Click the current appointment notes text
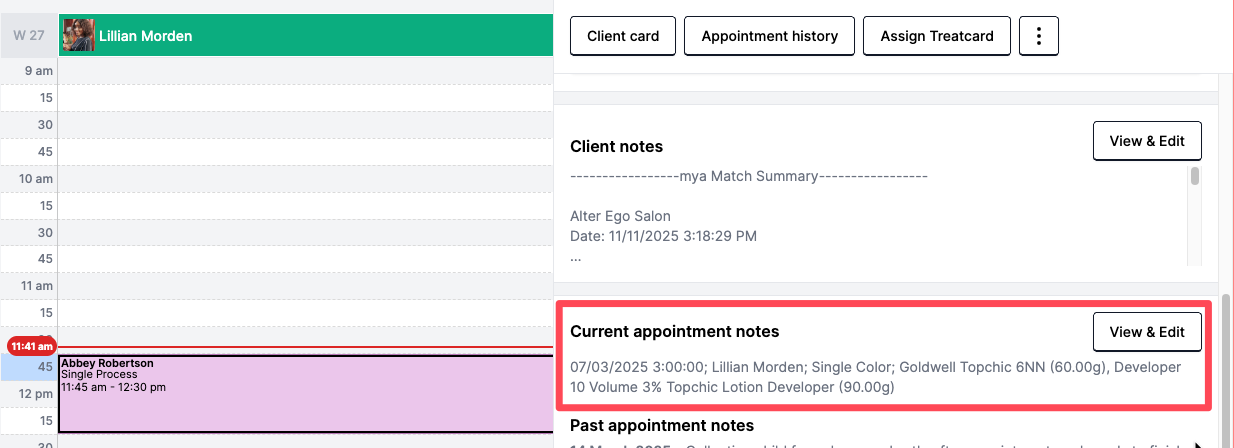Image resolution: width=1234 pixels, height=448 pixels. pyautogui.click(x=875, y=377)
